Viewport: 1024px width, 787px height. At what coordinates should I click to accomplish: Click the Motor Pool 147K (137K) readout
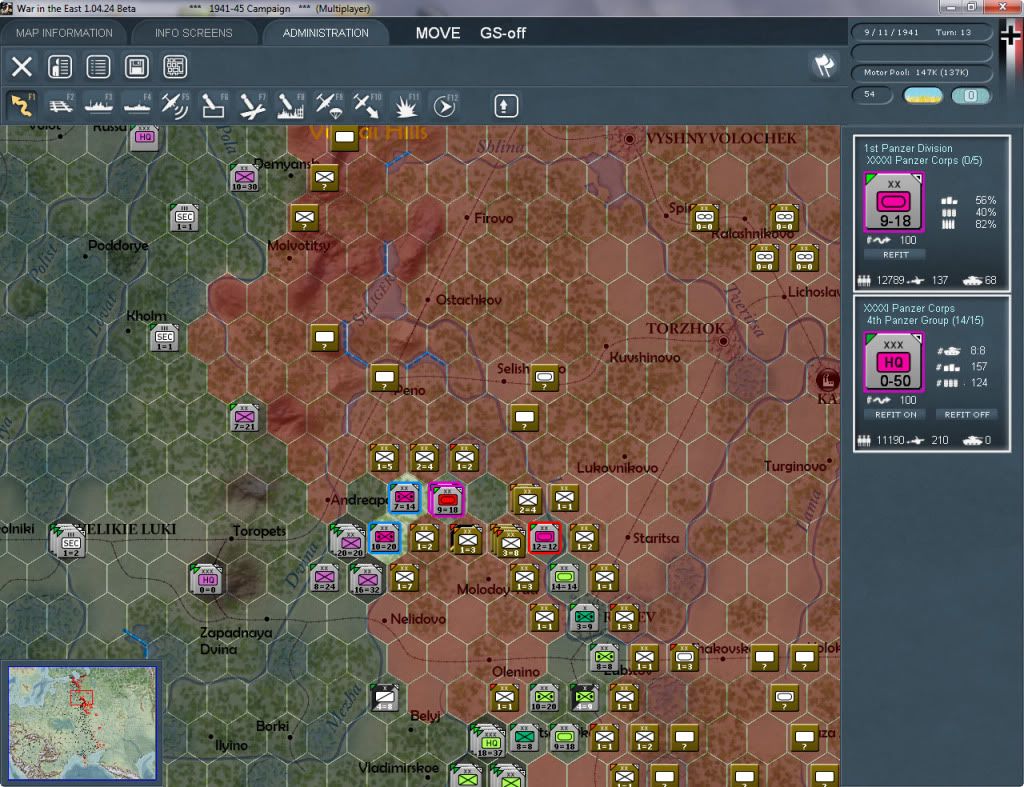921,72
